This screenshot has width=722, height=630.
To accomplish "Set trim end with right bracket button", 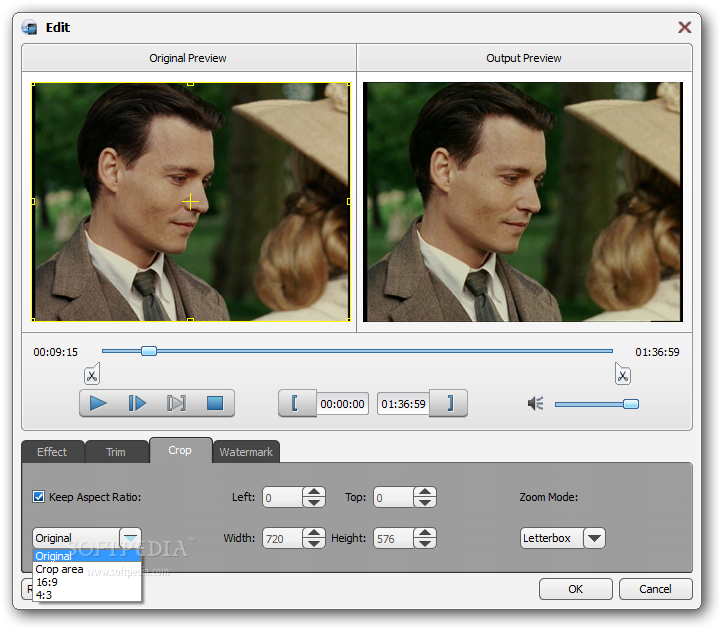I will (448, 403).
